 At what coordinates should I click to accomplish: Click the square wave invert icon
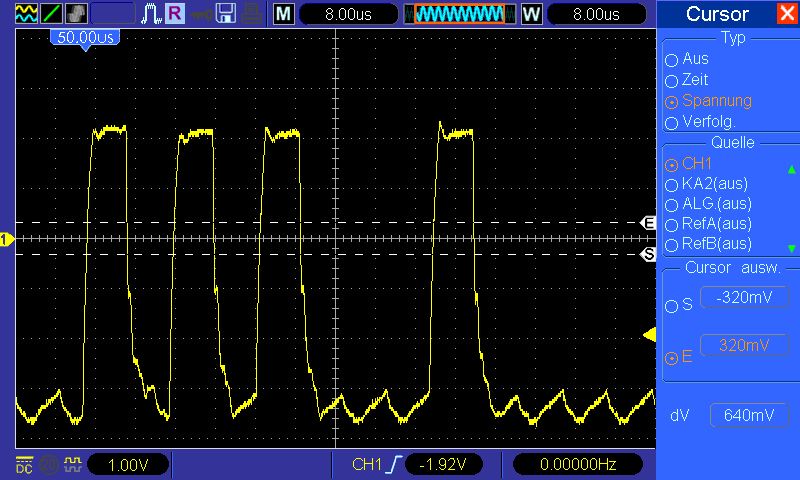tap(72, 464)
